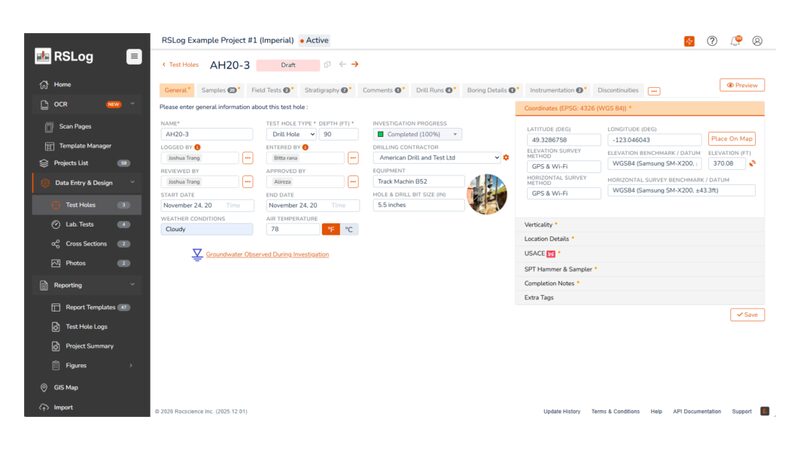Open the Test Hole Type dropdown
Screen dimensions: 800x450
click(x=292, y=134)
